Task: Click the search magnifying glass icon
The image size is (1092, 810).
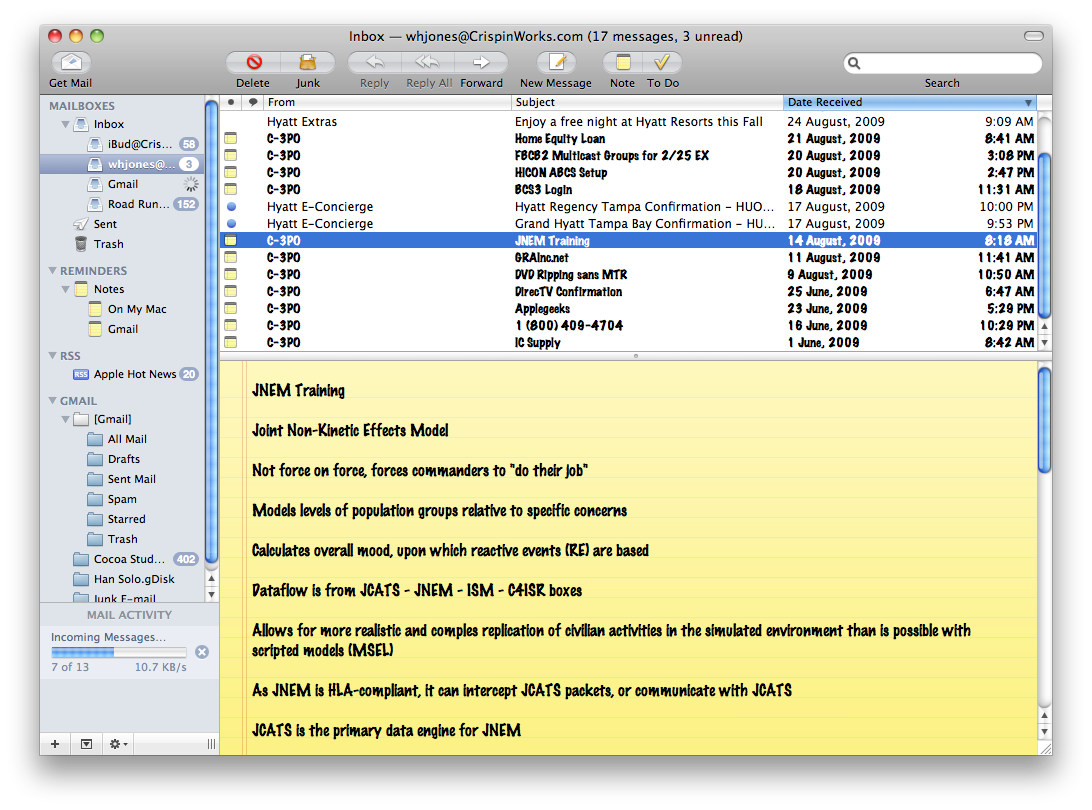Action: (x=855, y=63)
